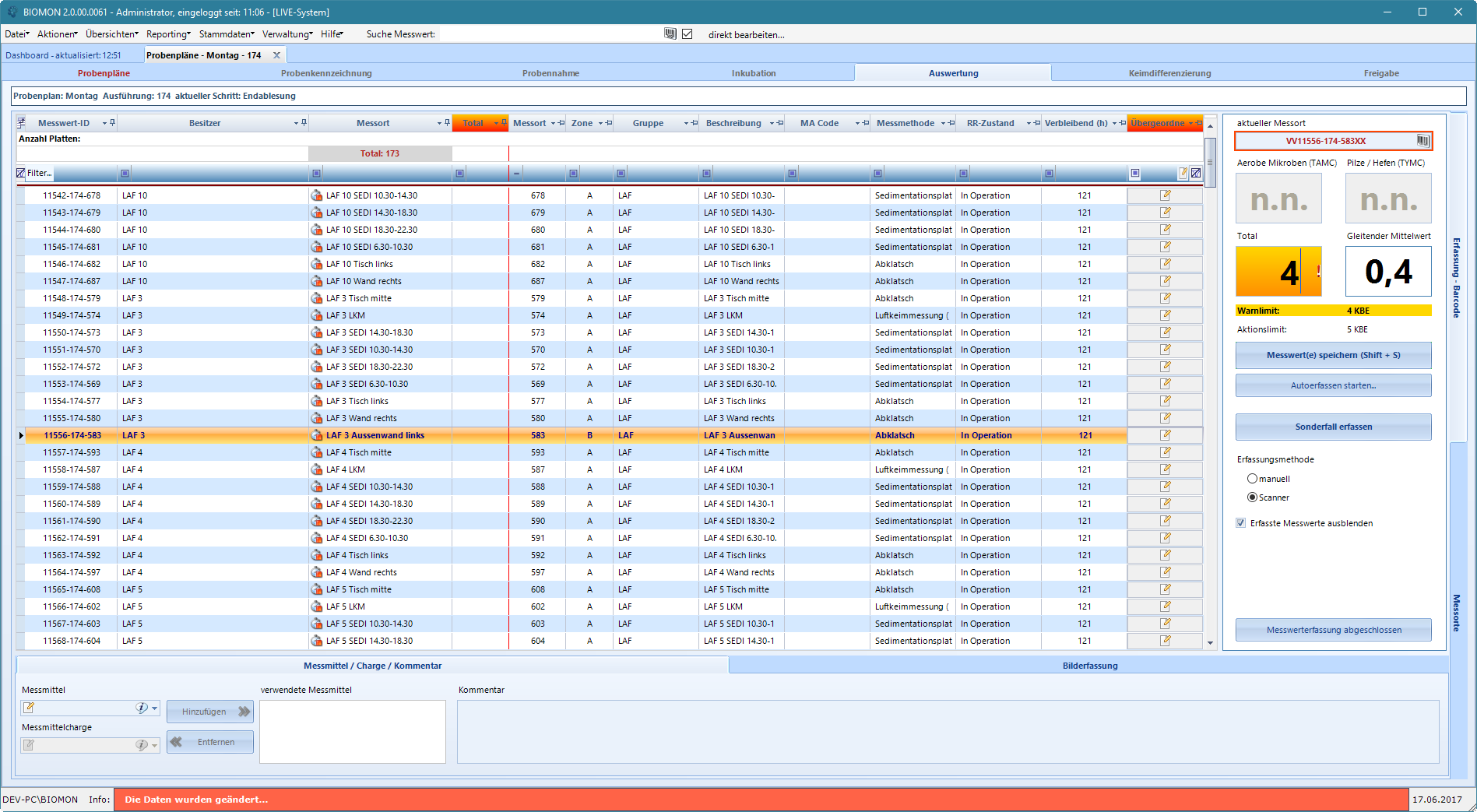
Task: Click the Kommentar text area
Action: (948, 732)
